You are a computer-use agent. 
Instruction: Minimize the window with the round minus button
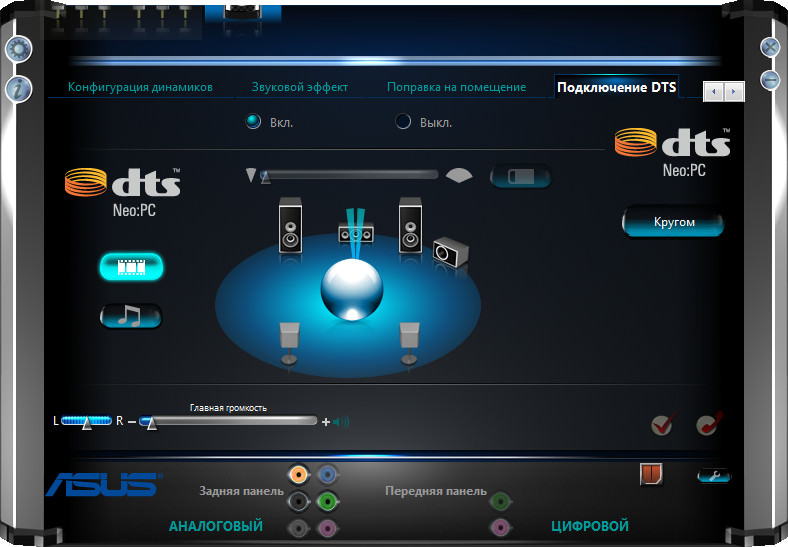click(x=770, y=80)
